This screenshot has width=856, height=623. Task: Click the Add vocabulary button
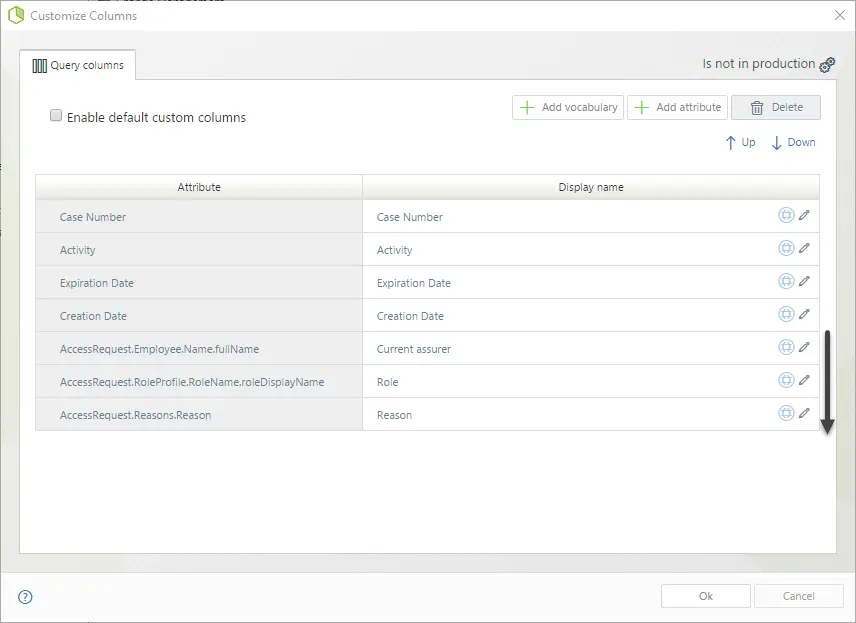(x=568, y=107)
